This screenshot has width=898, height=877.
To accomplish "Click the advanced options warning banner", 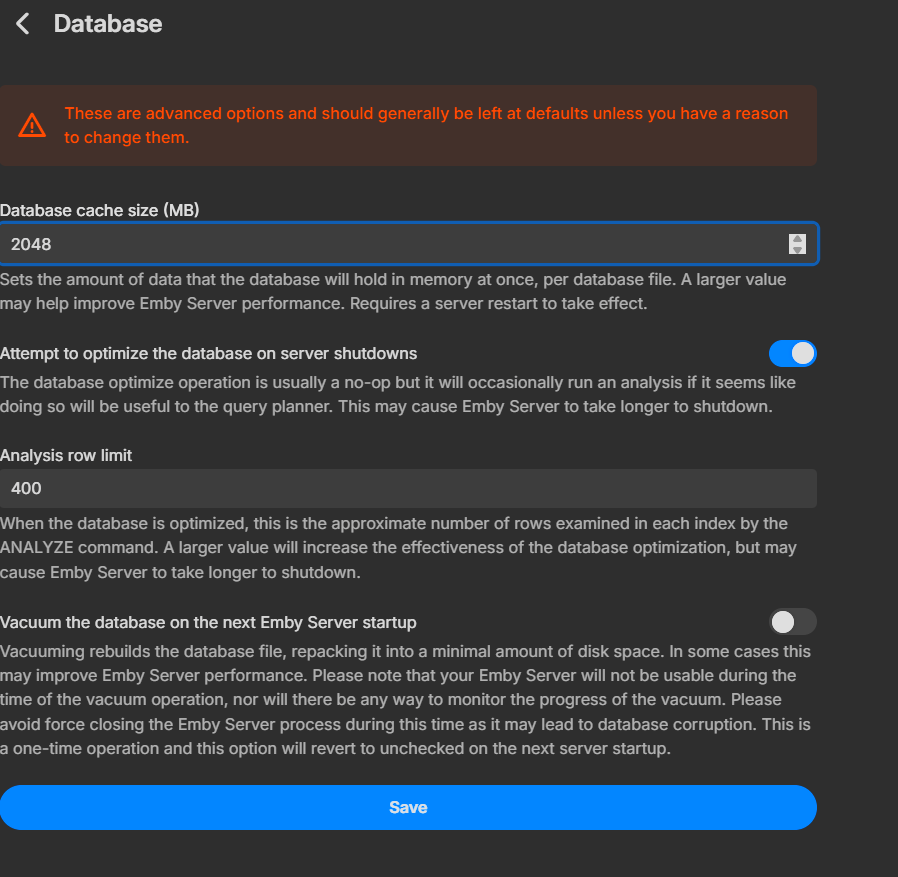I will pos(408,125).
